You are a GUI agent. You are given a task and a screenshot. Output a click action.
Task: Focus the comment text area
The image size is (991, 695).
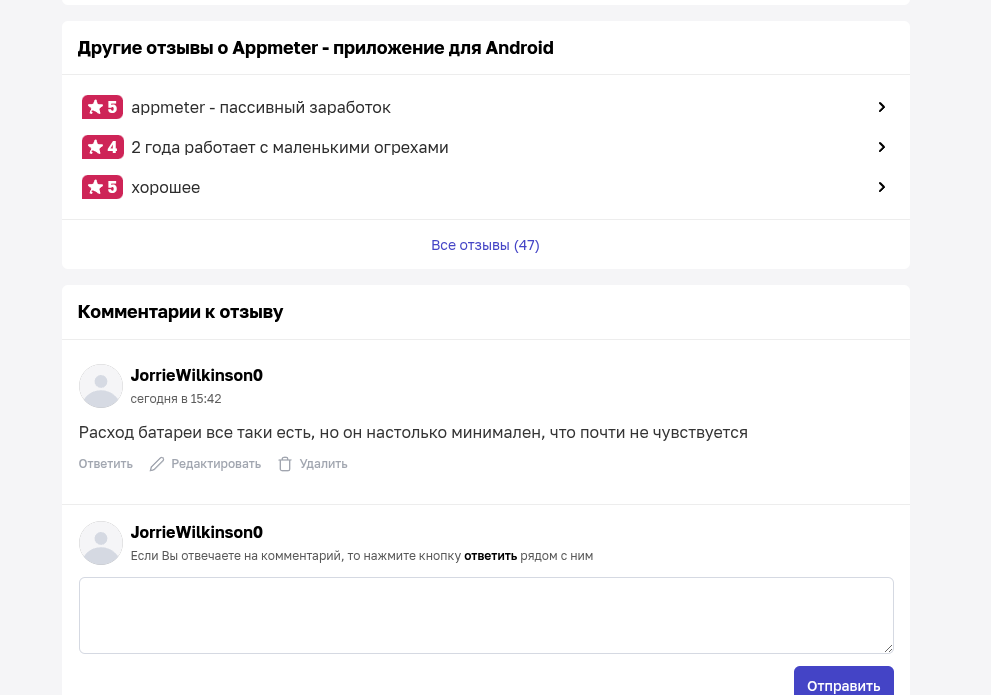(486, 615)
